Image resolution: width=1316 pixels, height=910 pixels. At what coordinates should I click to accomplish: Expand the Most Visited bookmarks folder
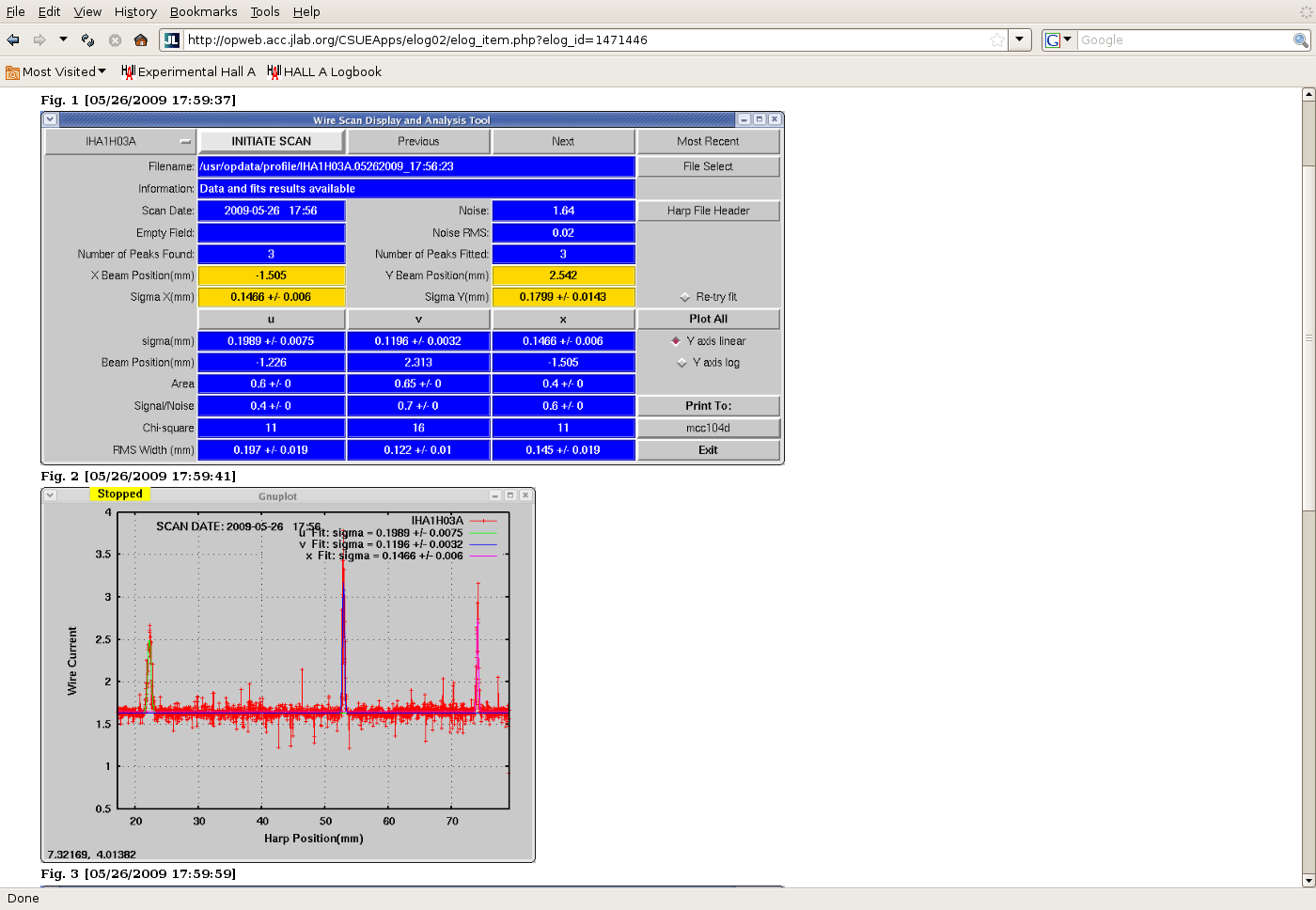(56, 71)
